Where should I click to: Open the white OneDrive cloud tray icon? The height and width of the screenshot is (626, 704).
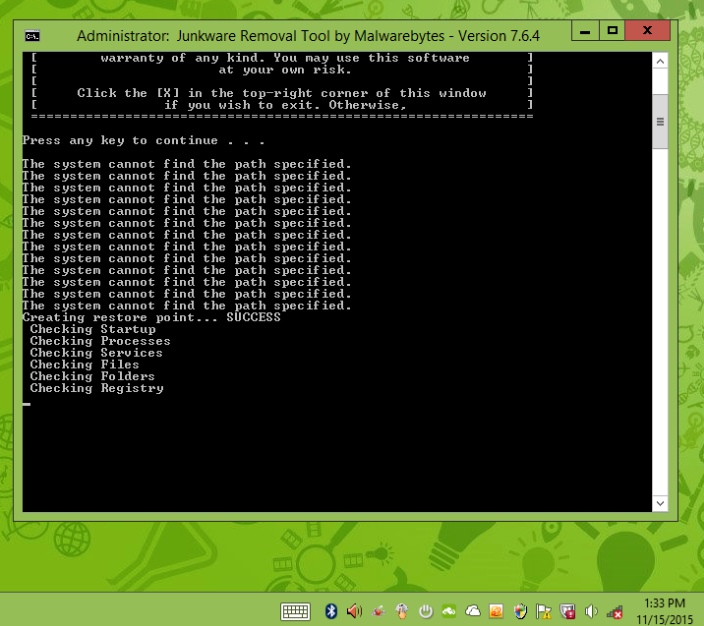pyautogui.click(x=473, y=611)
